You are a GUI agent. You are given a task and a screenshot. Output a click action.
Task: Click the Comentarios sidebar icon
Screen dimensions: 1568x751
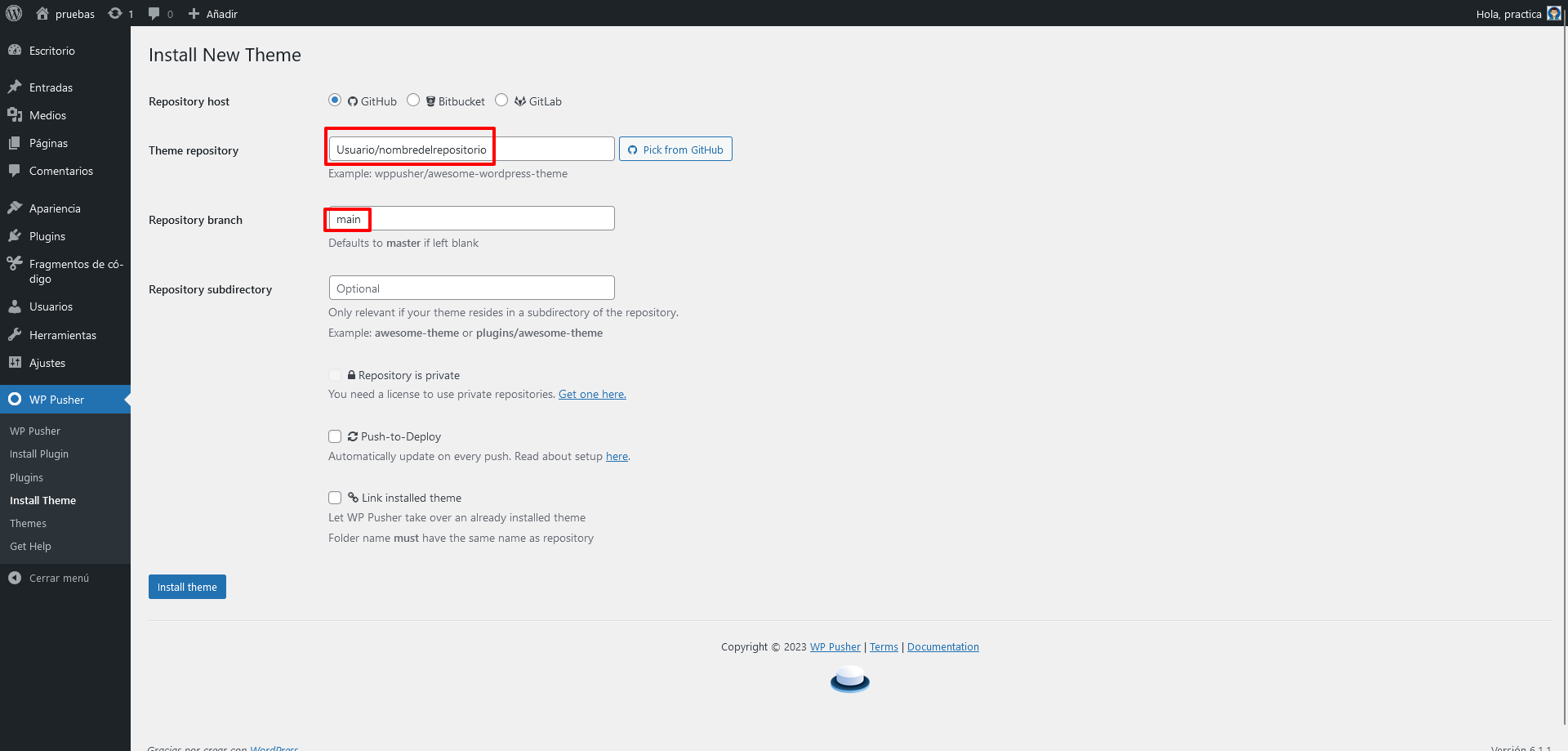coord(15,171)
